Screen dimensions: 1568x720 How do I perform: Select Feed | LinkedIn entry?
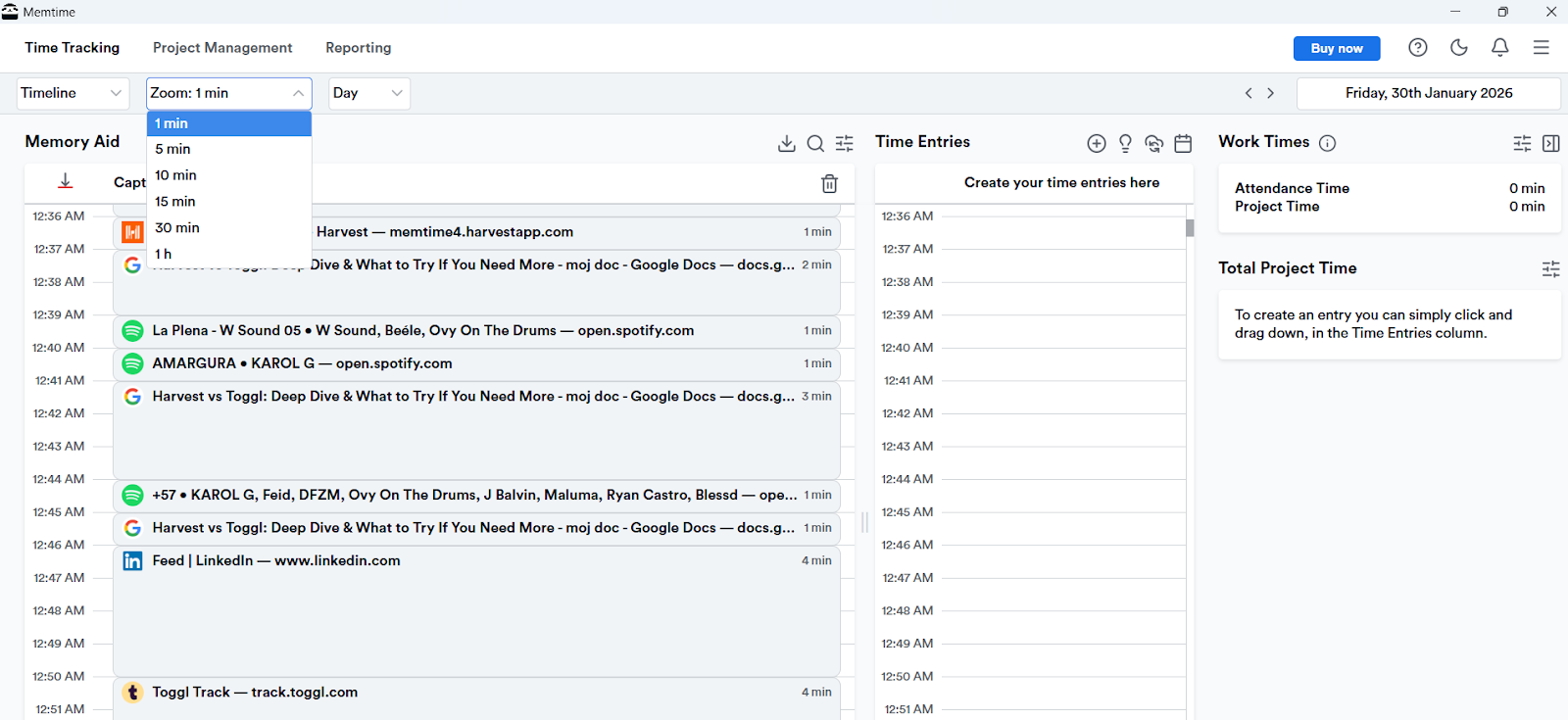coord(476,610)
